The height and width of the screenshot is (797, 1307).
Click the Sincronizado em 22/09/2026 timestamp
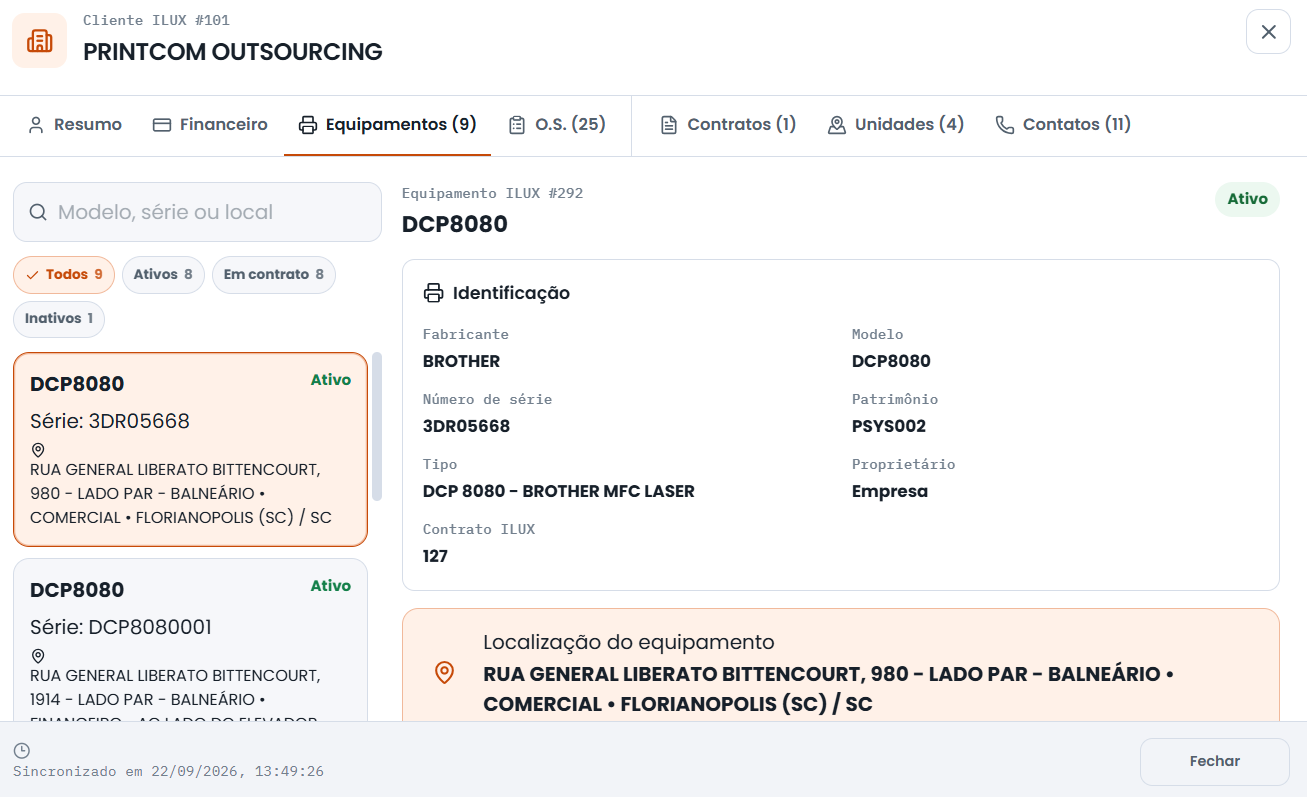tap(168, 772)
